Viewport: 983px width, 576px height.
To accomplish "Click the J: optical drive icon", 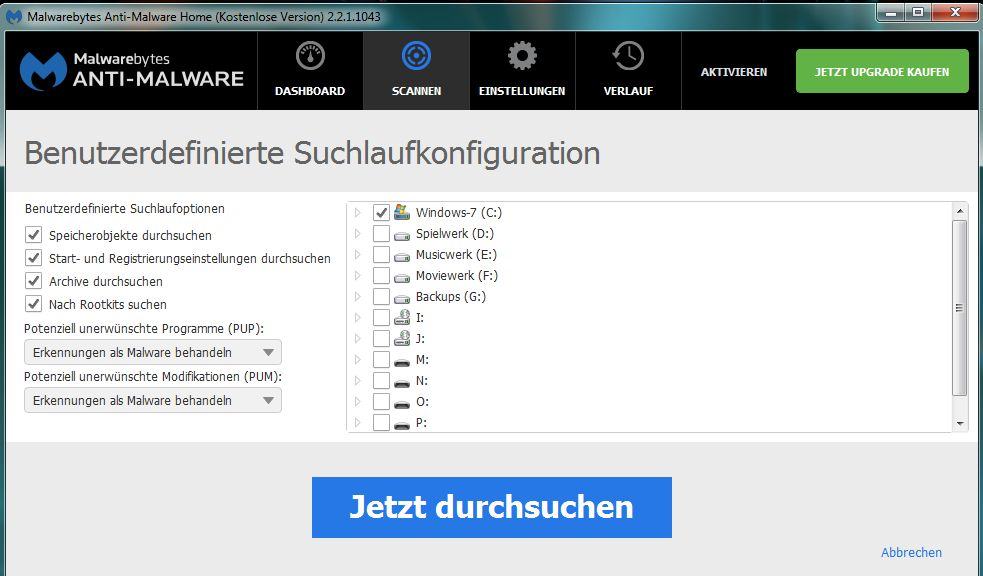I will [402, 338].
